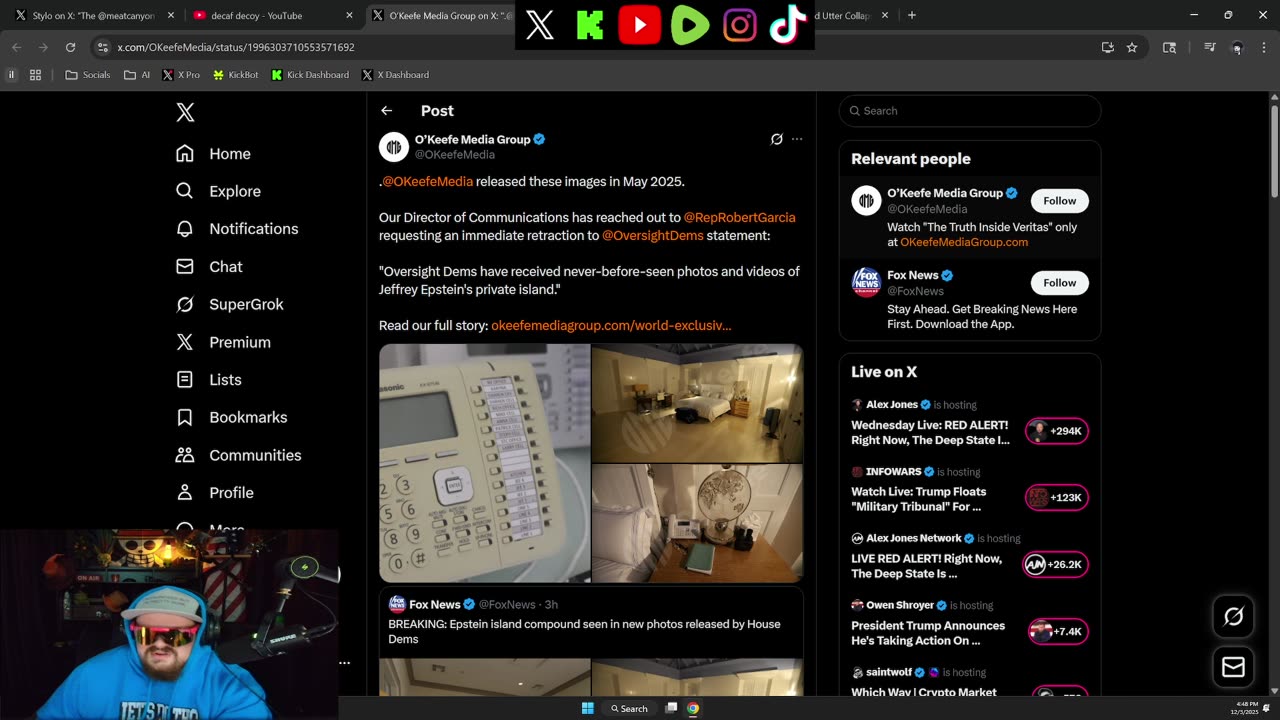Close the decaf decoy YouTube tab
Image resolution: width=1280 pixels, height=720 pixels.
[x=349, y=15]
